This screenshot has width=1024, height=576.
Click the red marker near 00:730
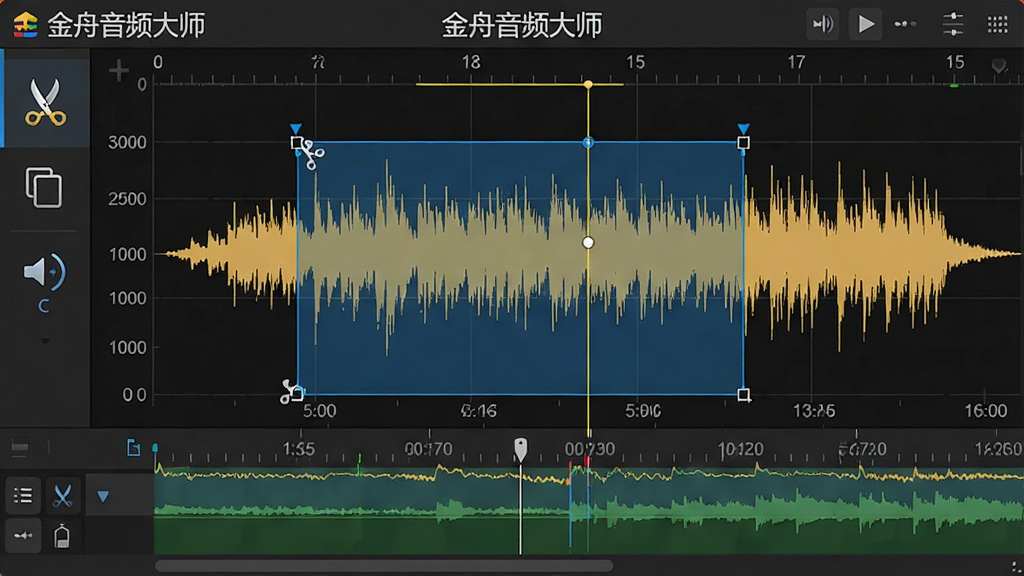click(x=586, y=462)
